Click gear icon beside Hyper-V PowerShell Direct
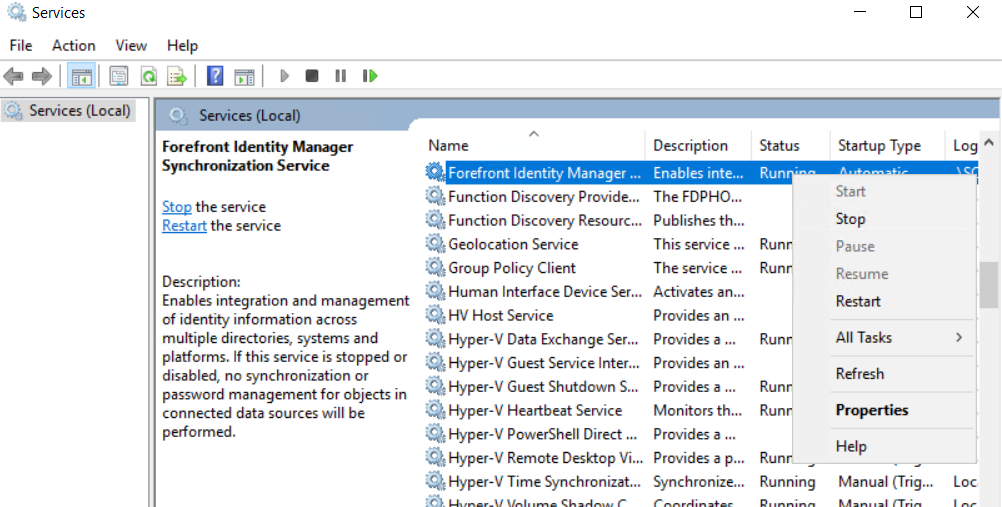This screenshot has height=507, width=1002. 435,433
